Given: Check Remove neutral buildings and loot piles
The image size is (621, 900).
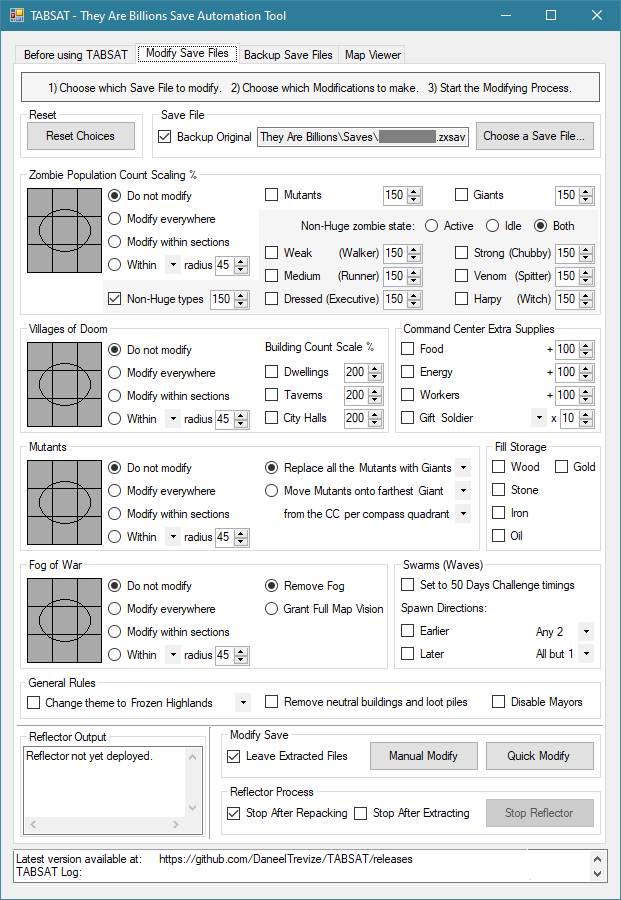Looking at the screenshot, I should (271, 701).
